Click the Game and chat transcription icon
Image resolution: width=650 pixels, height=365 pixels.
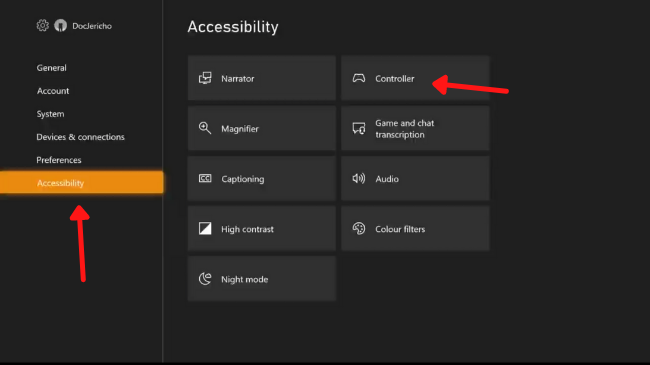coord(359,128)
